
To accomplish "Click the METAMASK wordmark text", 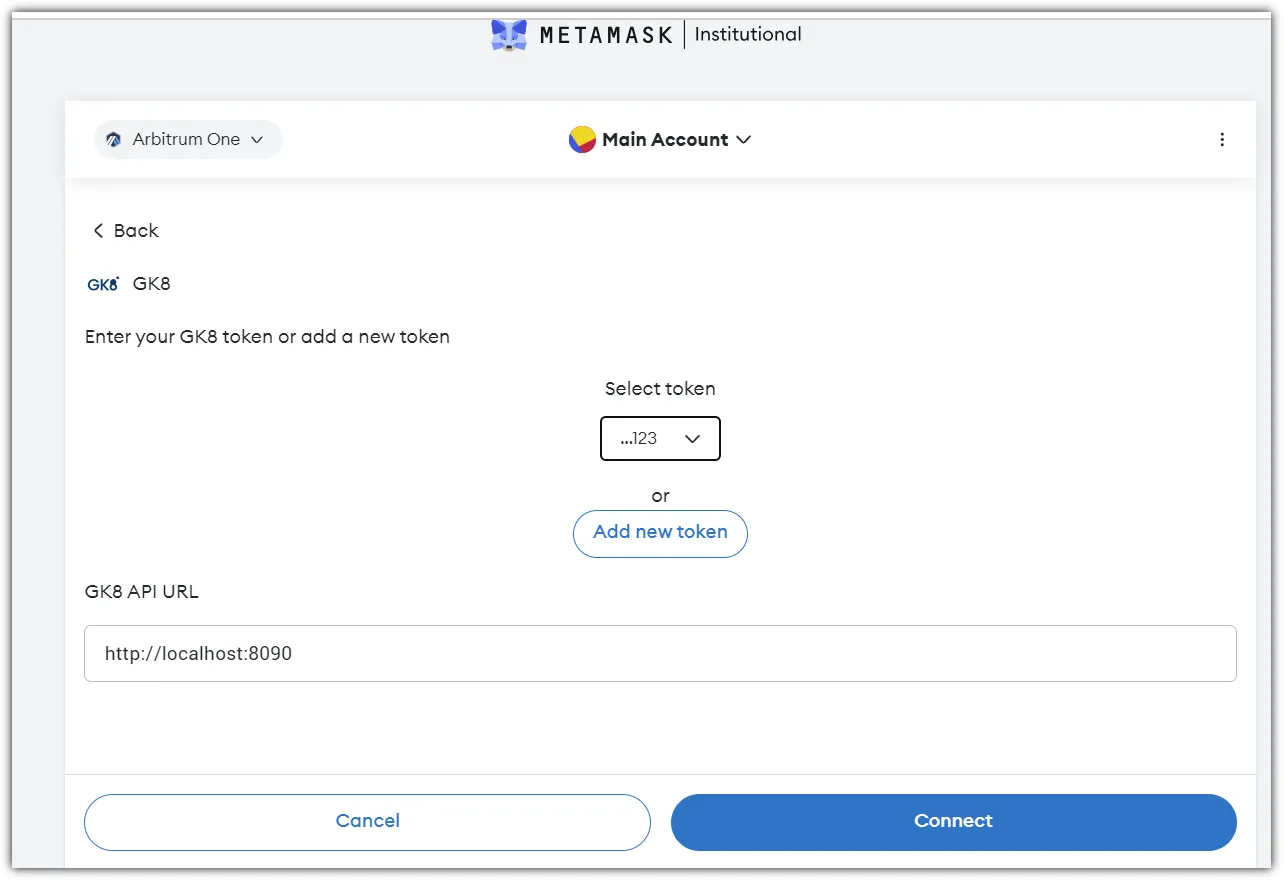I will pyautogui.click(x=608, y=36).
